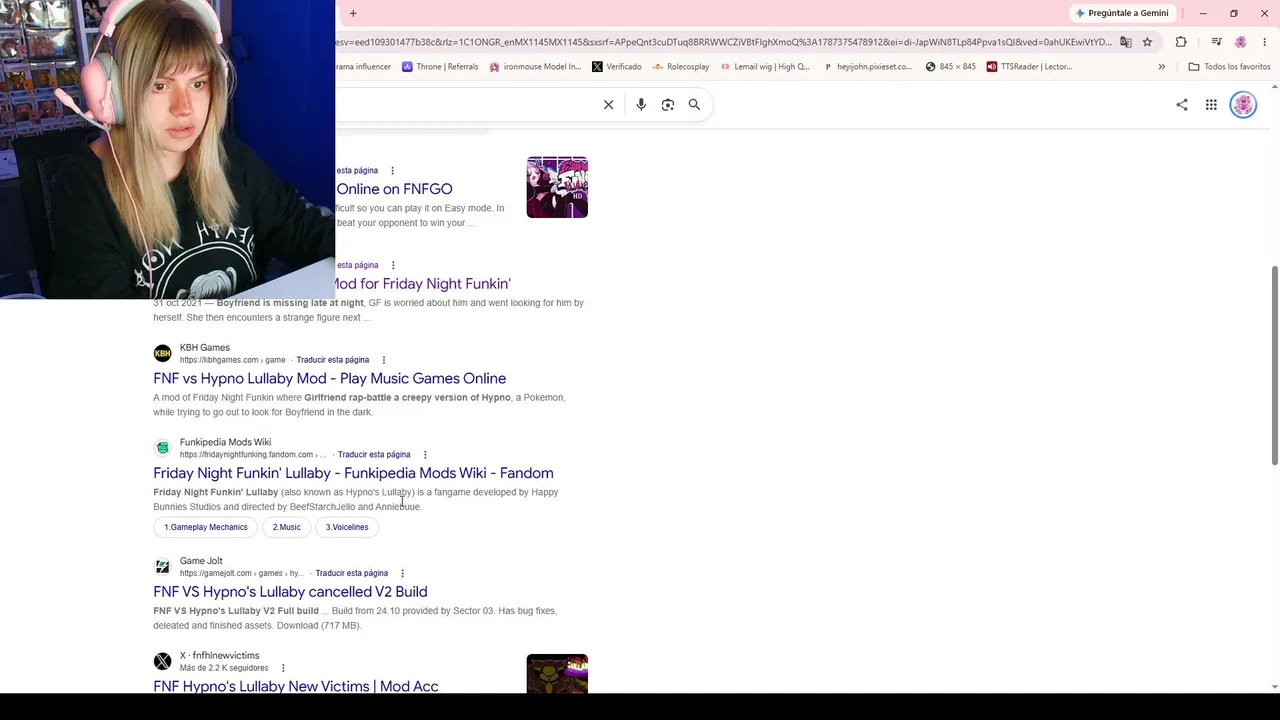Open the Verificado X bookmark
1280x720 pixels.
point(617,67)
